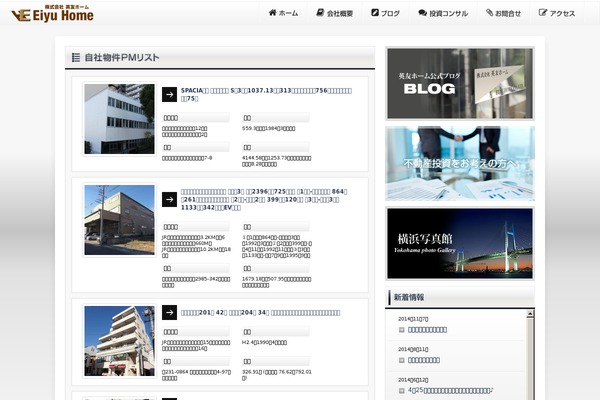
Task: Click the address text ending in 7-8
Action: (x=187, y=158)
